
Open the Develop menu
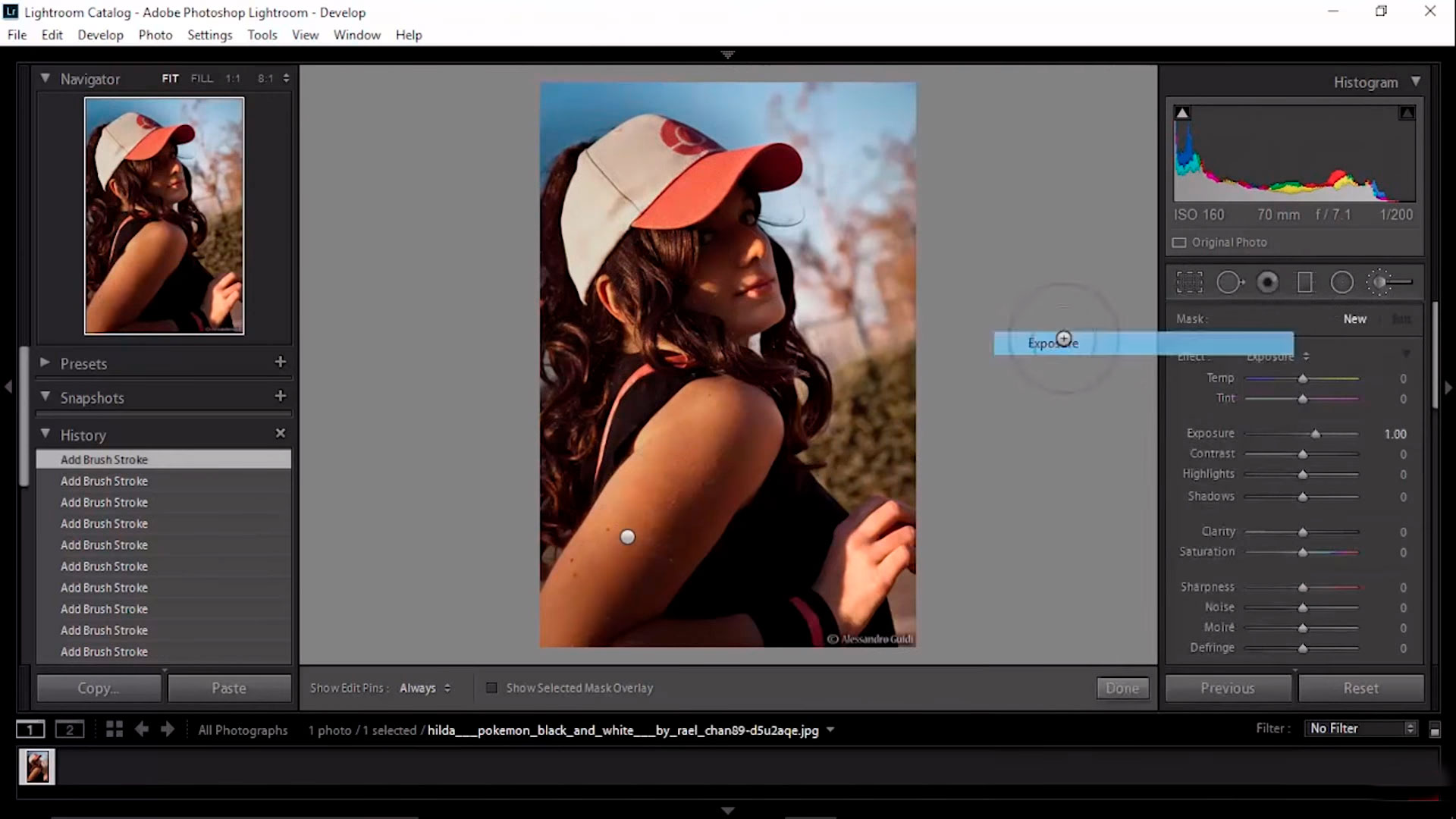[100, 35]
